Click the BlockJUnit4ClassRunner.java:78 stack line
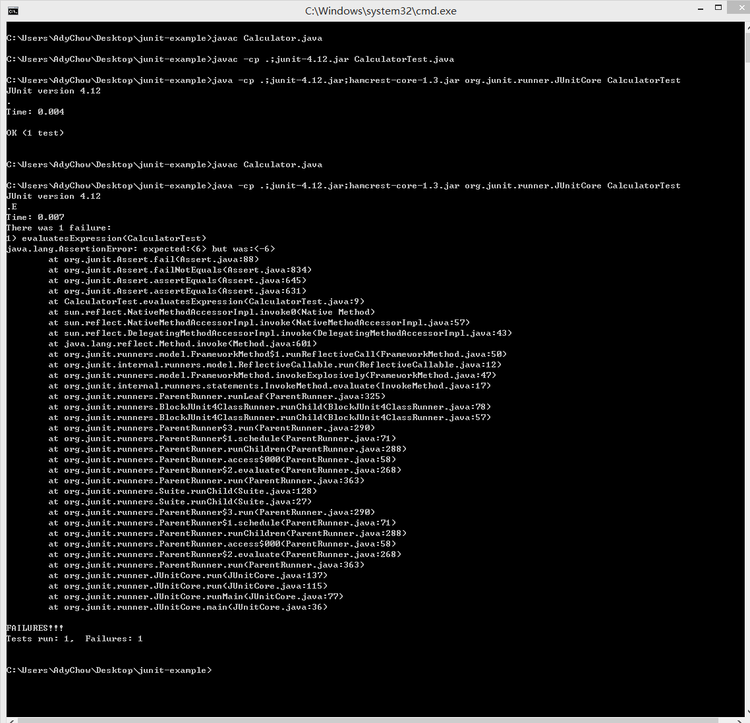Screen dimensions: 750x723 (269, 406)
